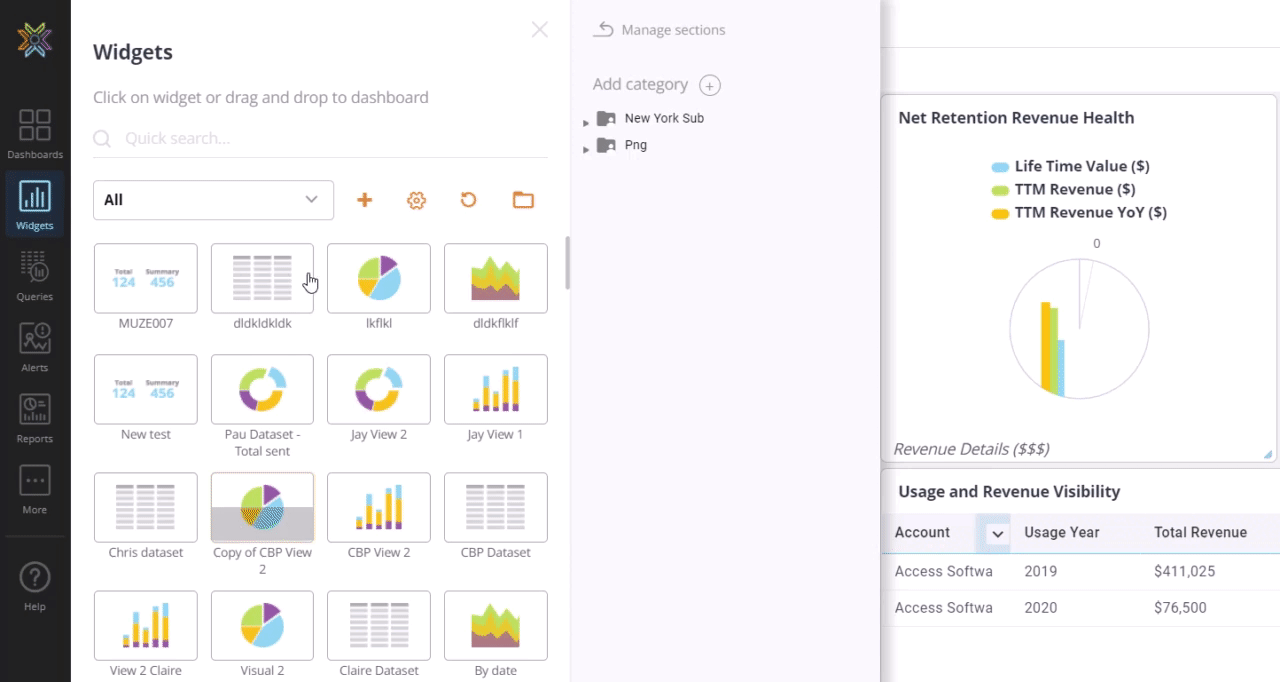
Task: Open widget settings gear icon
Action: coord(417,200)
